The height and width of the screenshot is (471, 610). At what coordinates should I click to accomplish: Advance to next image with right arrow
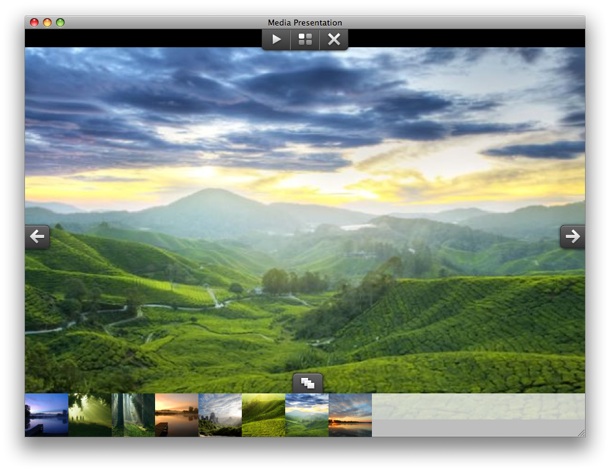[572, 237]
